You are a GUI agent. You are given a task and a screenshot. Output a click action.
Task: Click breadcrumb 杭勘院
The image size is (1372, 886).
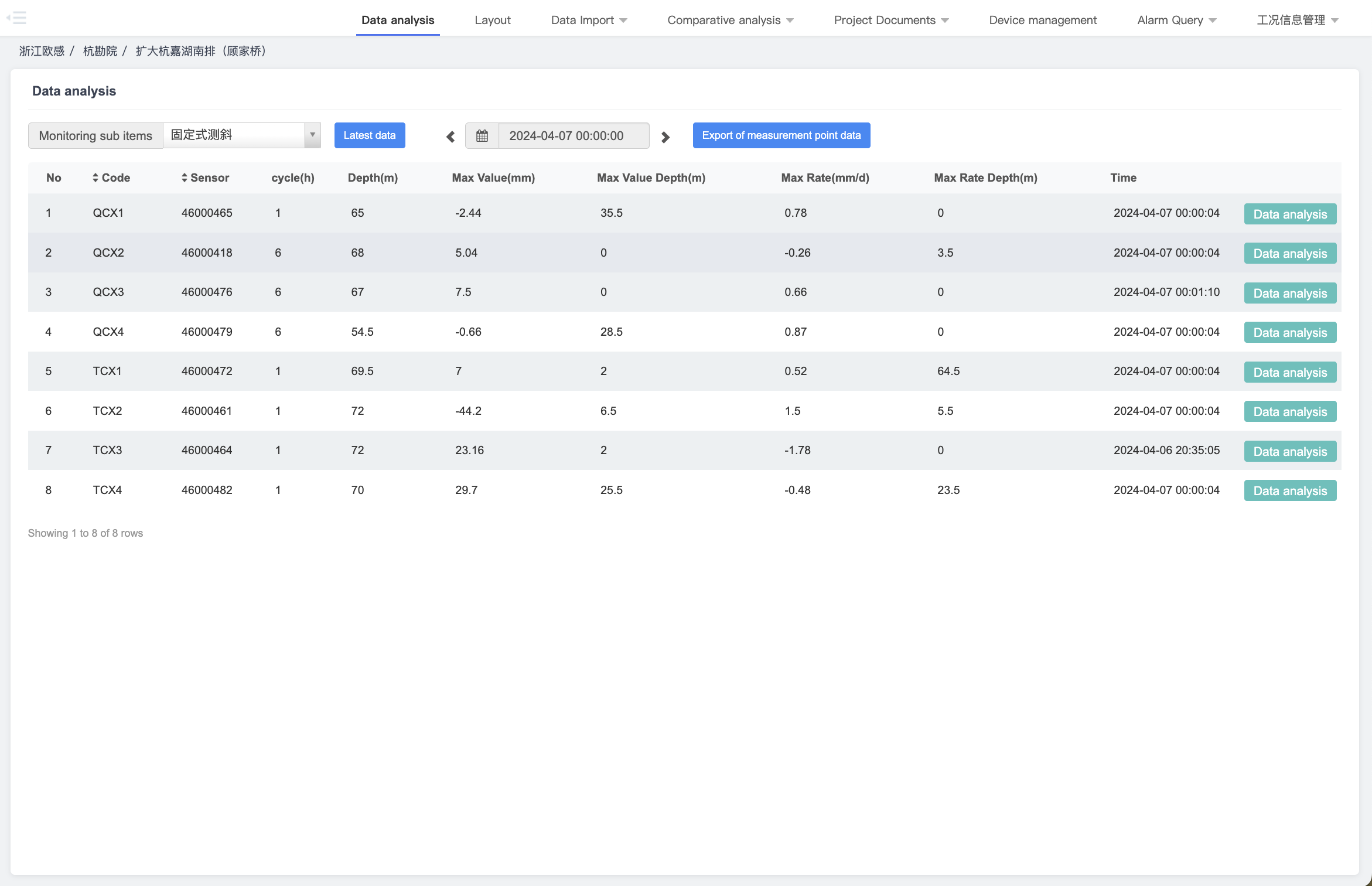(x=100, y=51)
